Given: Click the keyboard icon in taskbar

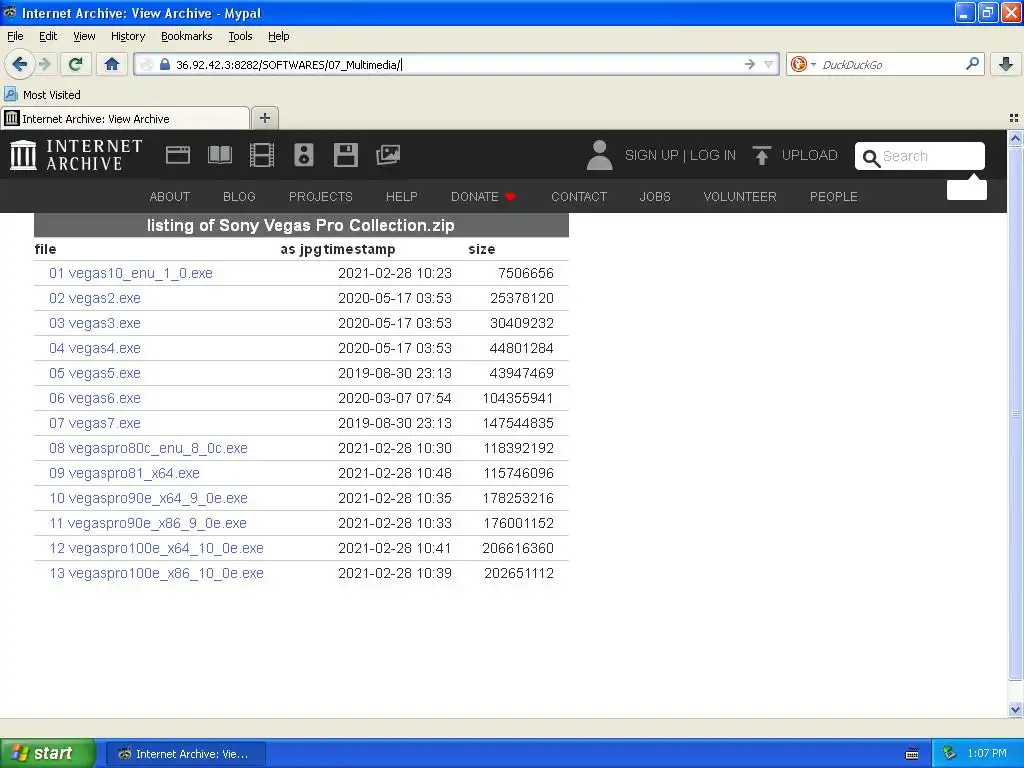Looking at the screenshot, I should point(912,754).
